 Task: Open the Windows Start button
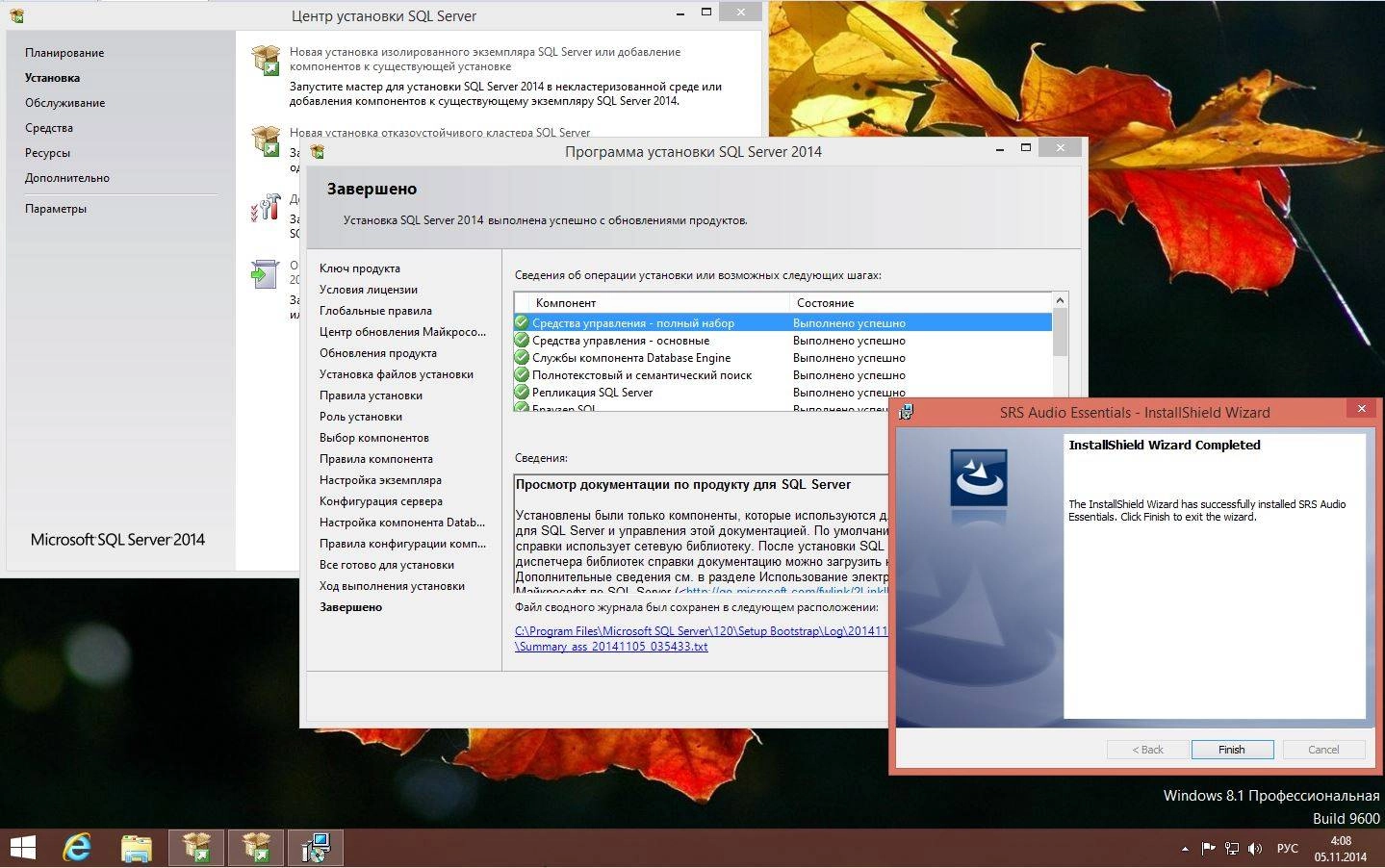(x=22, y=848)
